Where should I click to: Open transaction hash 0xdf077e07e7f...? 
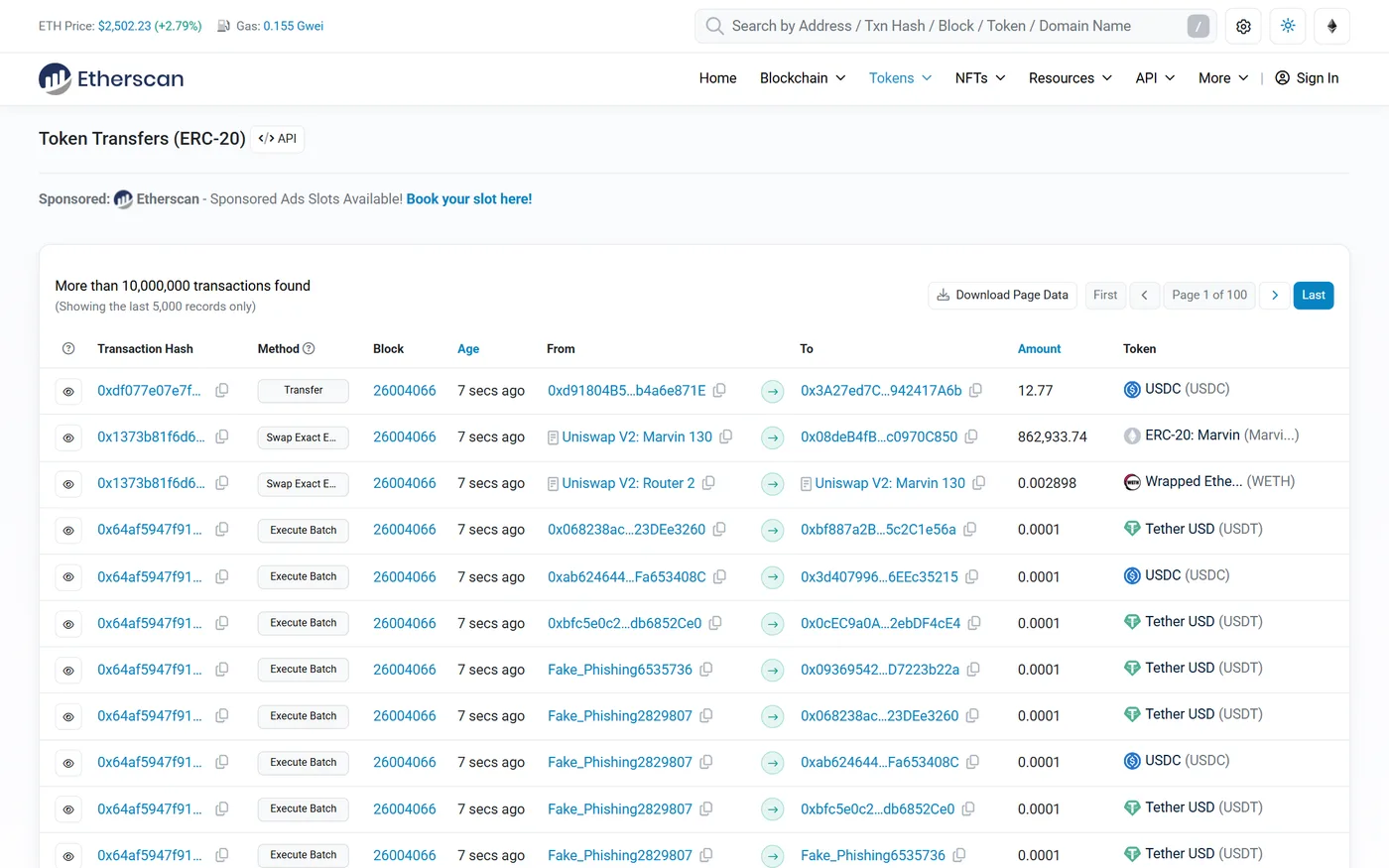click(149, 391)
